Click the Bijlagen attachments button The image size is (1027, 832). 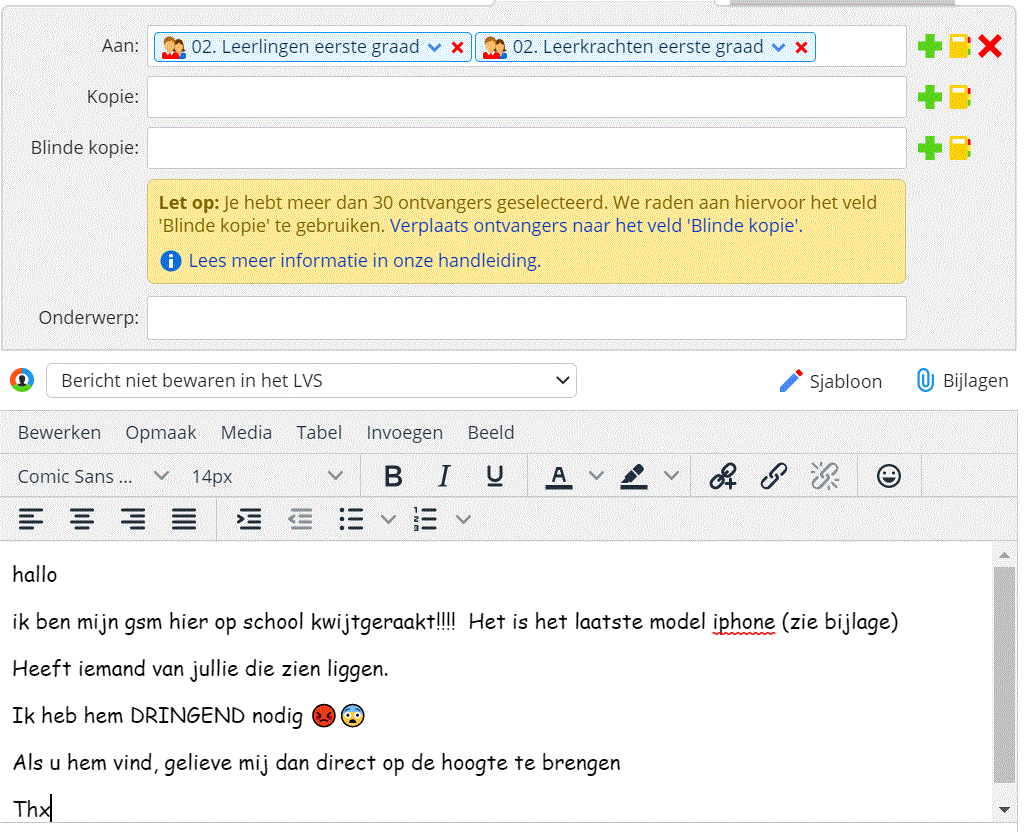click(961, 381)
